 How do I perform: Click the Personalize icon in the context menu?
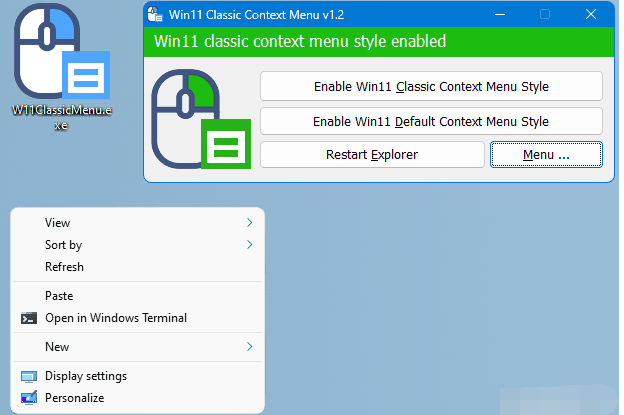[29, 398]
